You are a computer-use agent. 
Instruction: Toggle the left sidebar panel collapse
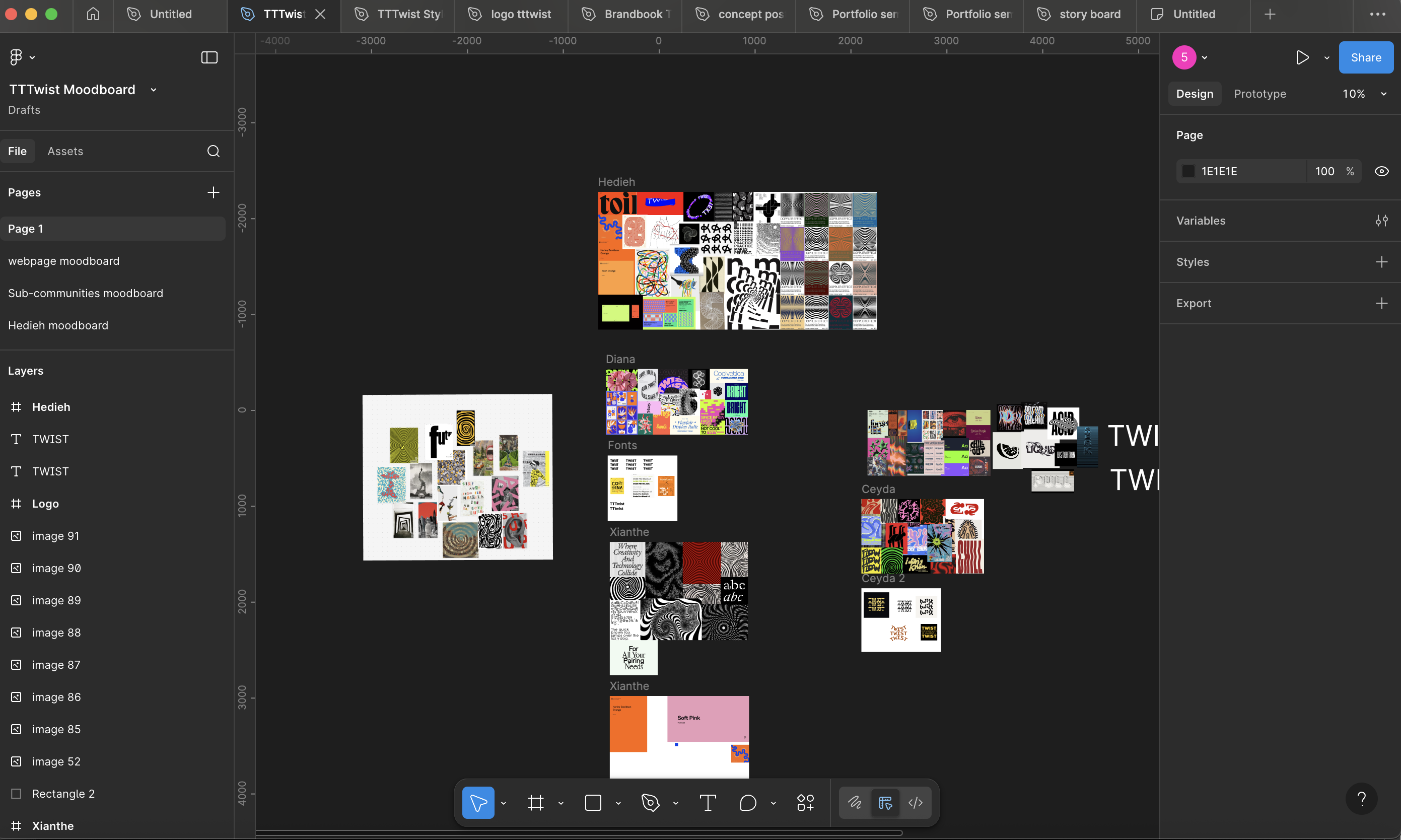[x=209, y=57]
